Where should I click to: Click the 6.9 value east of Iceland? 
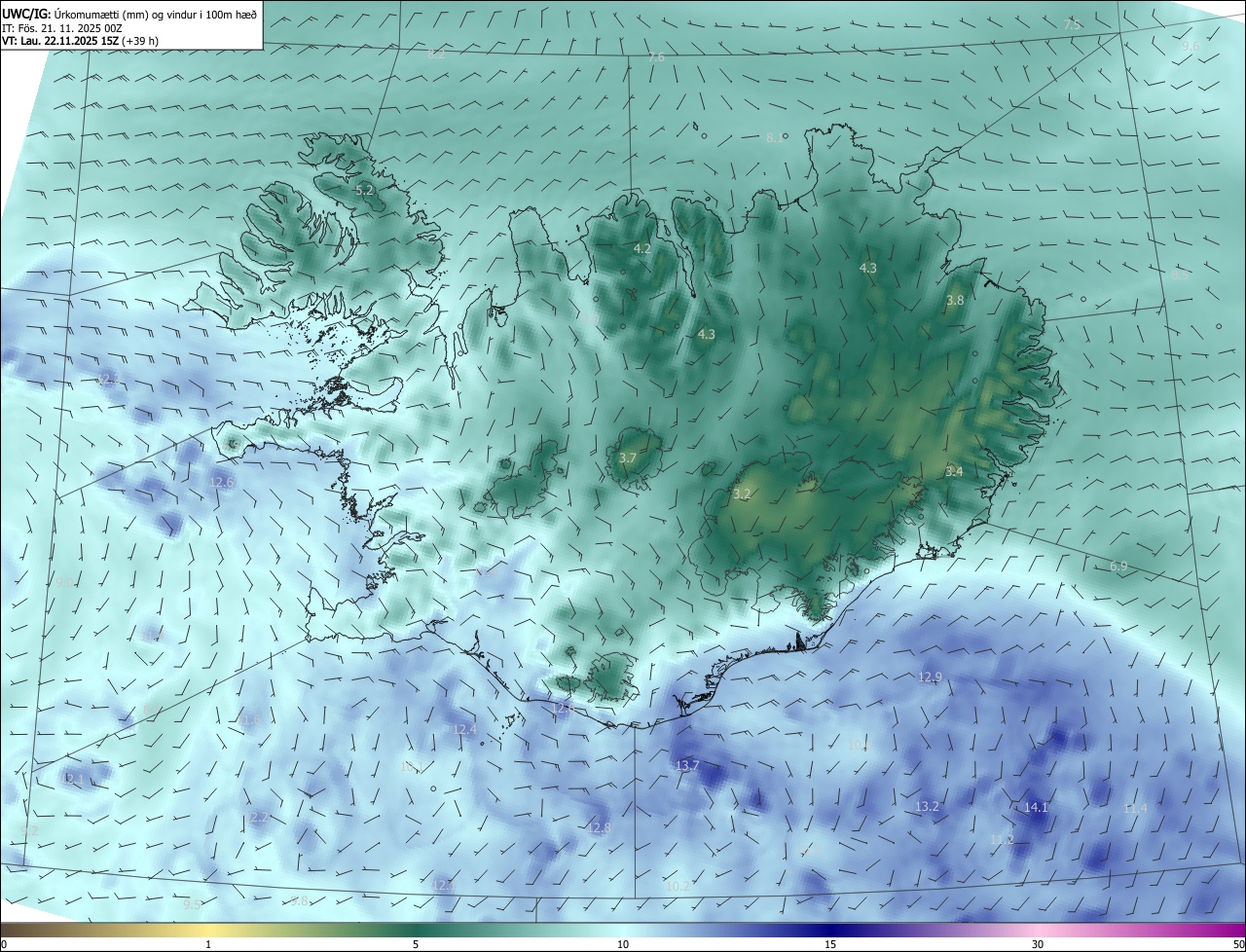[1118, 567]
